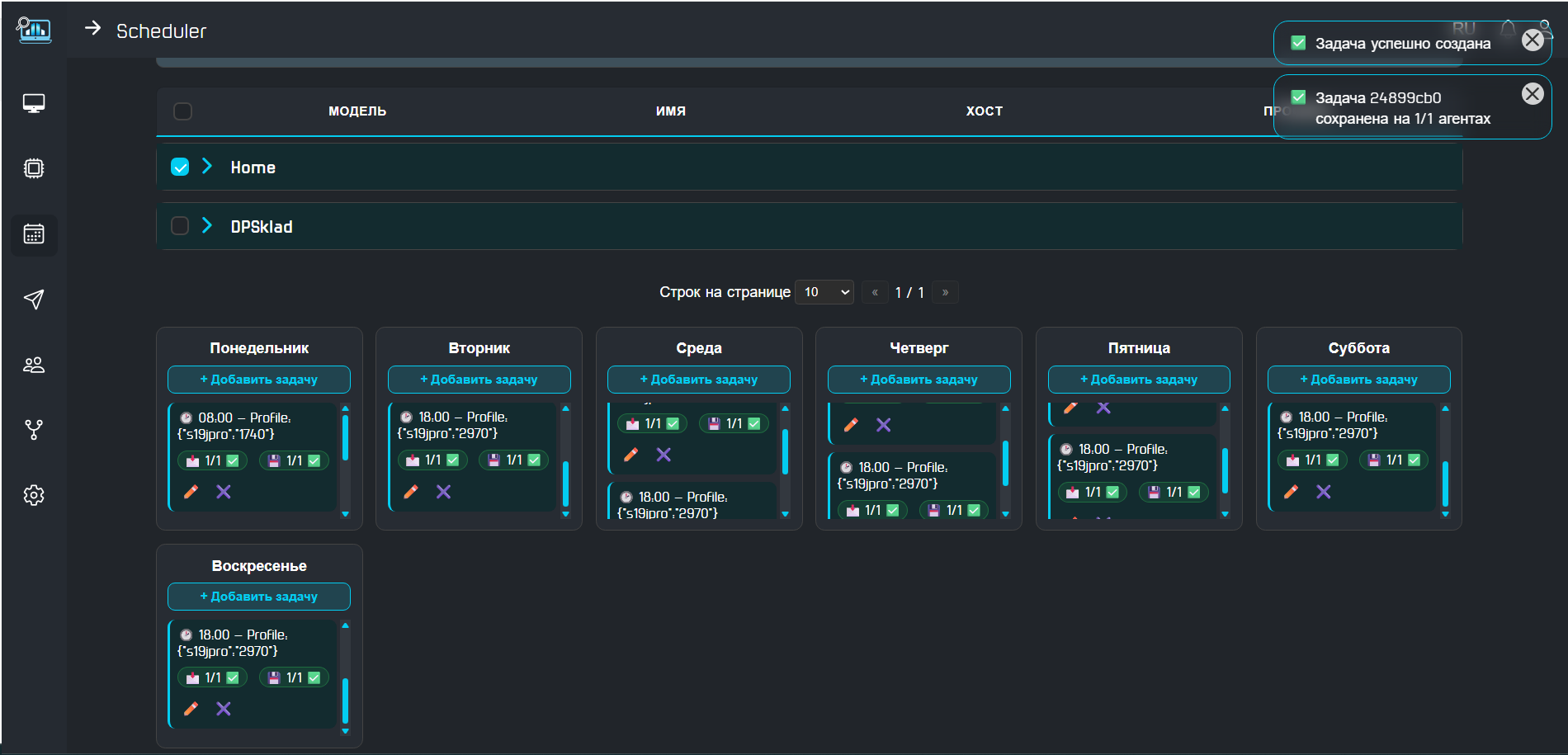Click the pencil edit icon in Среда card
Screen dimensions: 1568x755
[631, 455]
